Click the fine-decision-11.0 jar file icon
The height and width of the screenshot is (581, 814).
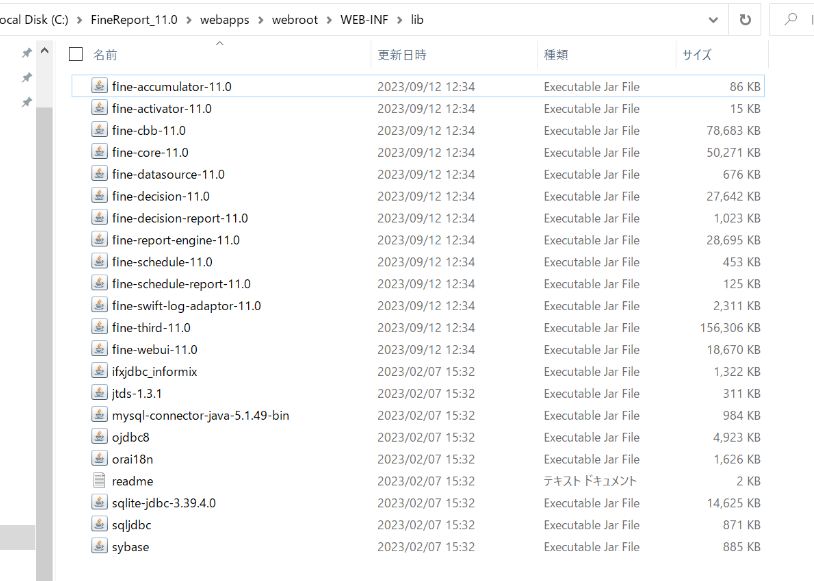(x=99, y=195)
